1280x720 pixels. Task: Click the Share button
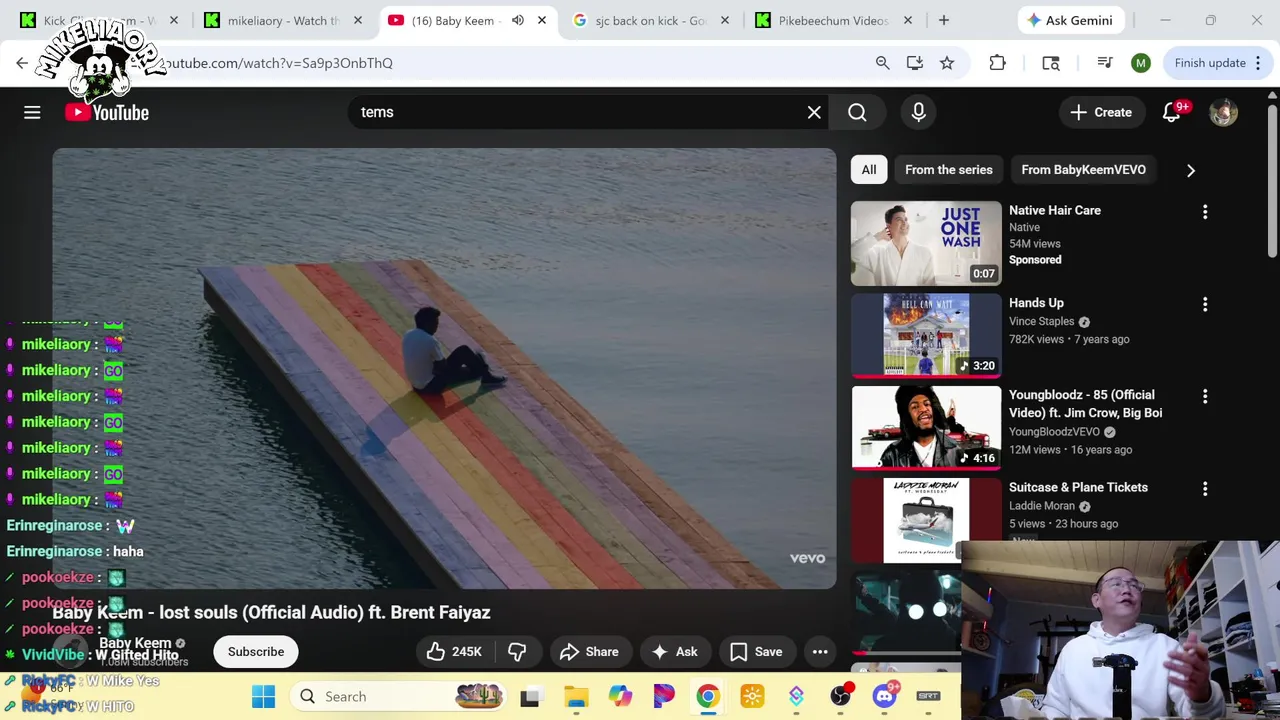pos(589,651)
